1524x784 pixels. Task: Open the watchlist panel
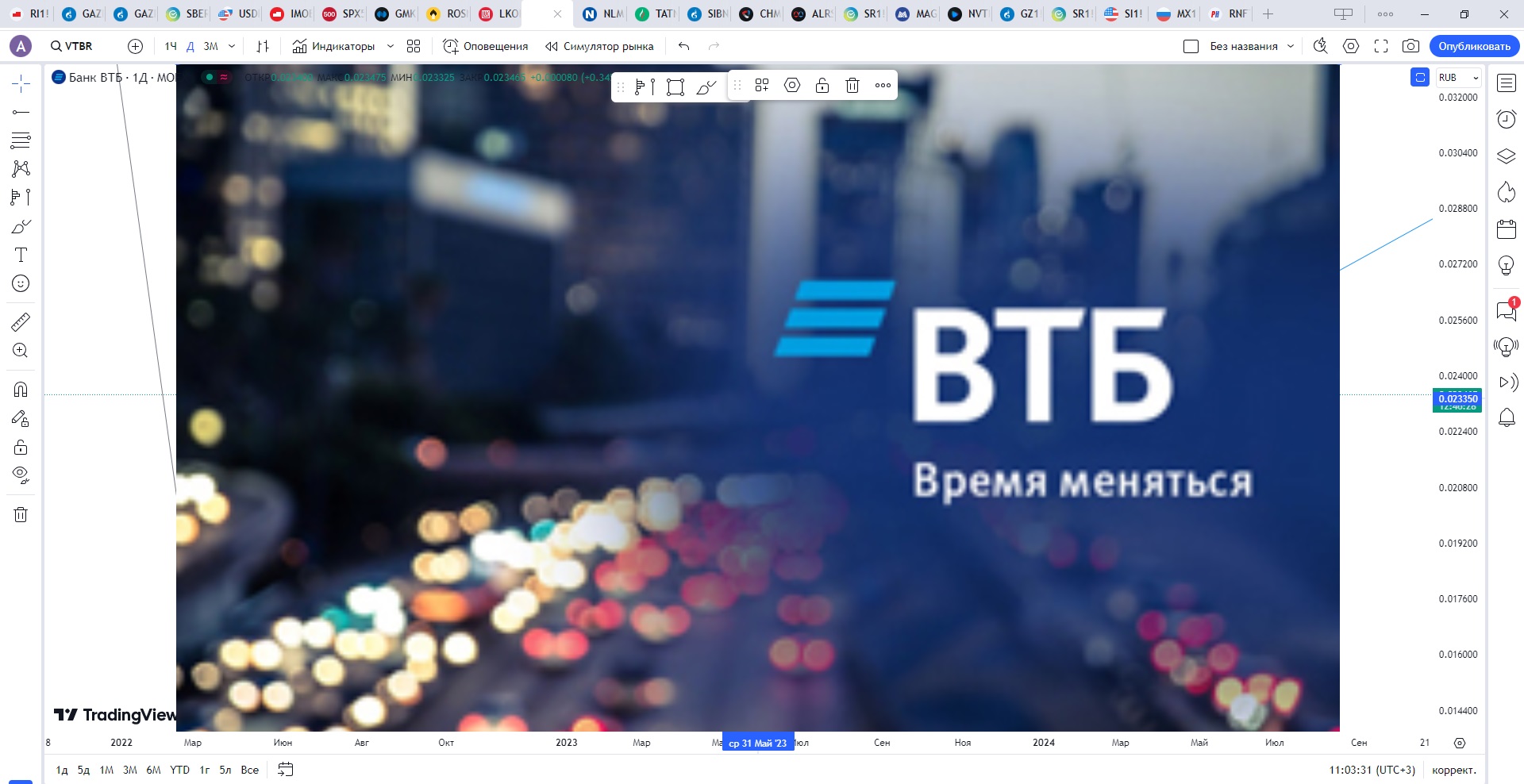coord(1506,83)
